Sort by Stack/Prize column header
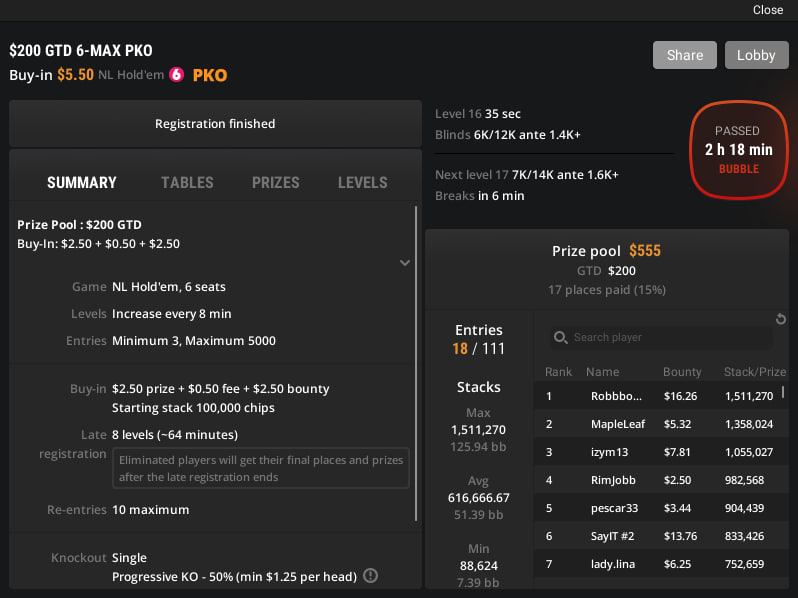This screenshot has width=798, height=598. (754, 372)
